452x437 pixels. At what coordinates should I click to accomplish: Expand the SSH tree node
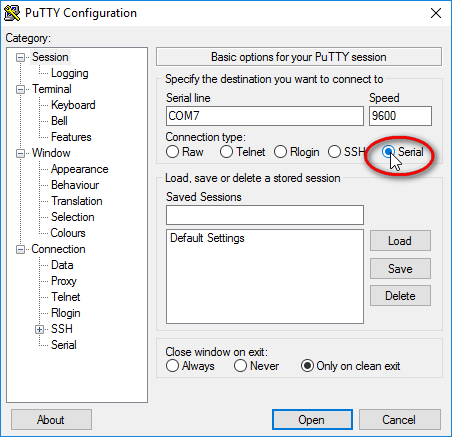pyautogui.click(x=39, y=329)
